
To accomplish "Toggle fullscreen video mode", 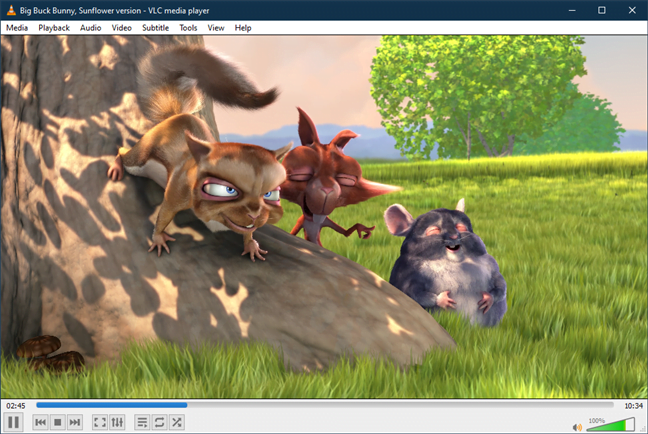I will pos(100,422).
